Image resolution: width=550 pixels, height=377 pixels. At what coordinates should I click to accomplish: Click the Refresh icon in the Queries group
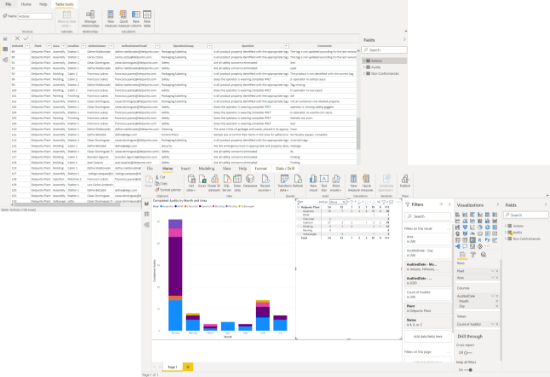click(x=297, y=181)
